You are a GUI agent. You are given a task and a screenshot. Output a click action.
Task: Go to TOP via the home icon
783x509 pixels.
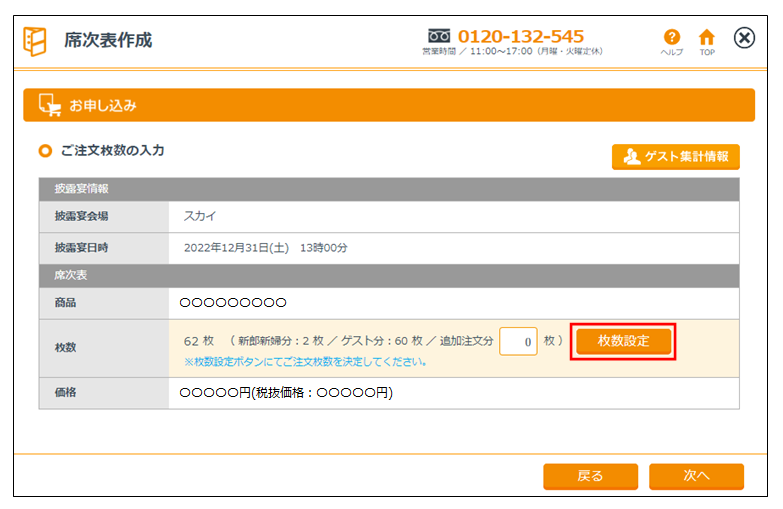[x=706, y=37]
